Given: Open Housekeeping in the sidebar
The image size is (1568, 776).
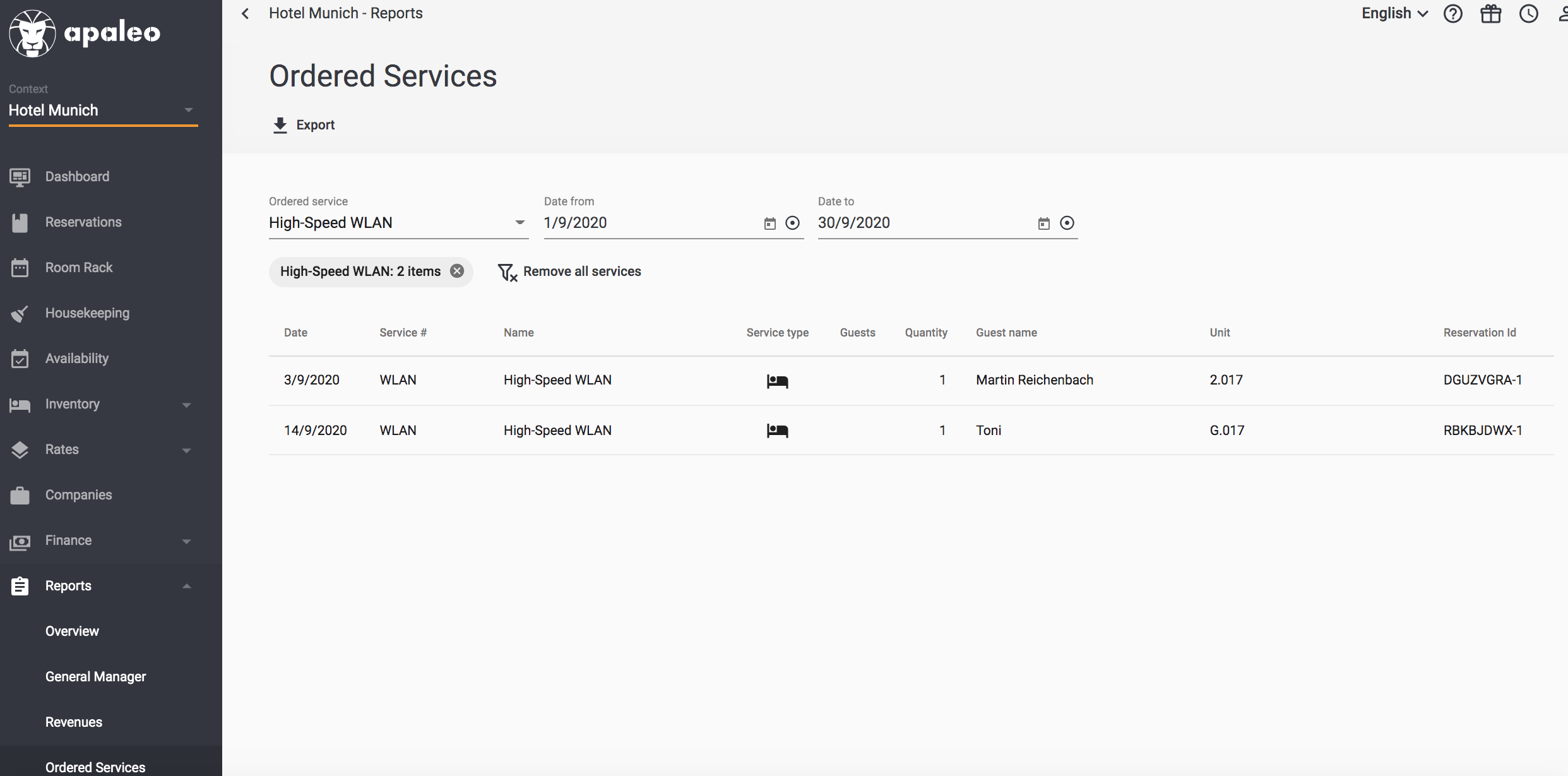Looking at the screenshot, I should point(87,313).
